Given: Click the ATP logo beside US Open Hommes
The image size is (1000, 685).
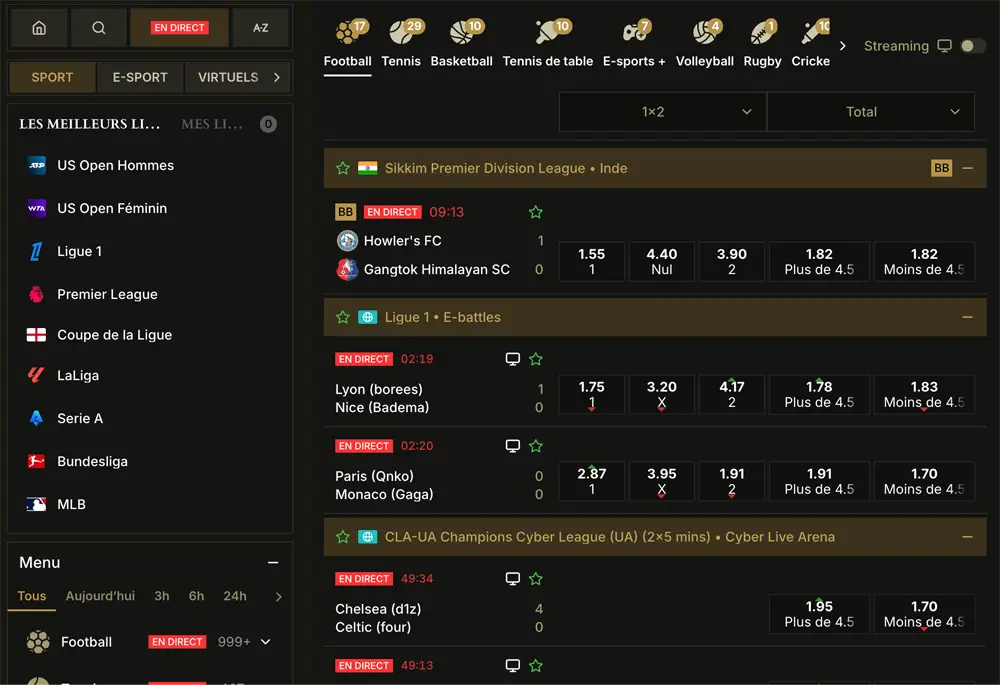Looking at the screenshot, I should (x=37, y=165).
